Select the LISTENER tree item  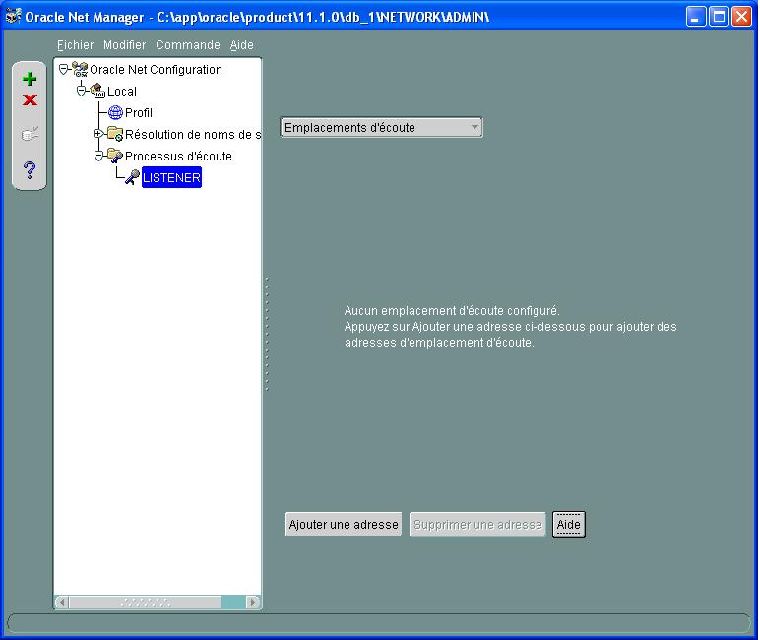pyautogui.click(x=172, y=177)
